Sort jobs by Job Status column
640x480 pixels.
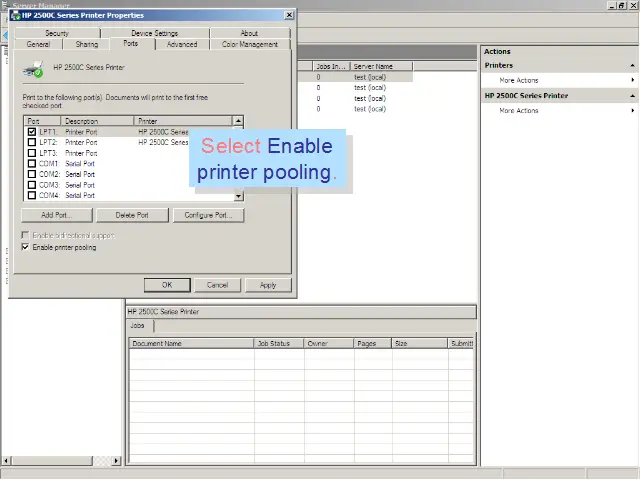click(279, 343)
